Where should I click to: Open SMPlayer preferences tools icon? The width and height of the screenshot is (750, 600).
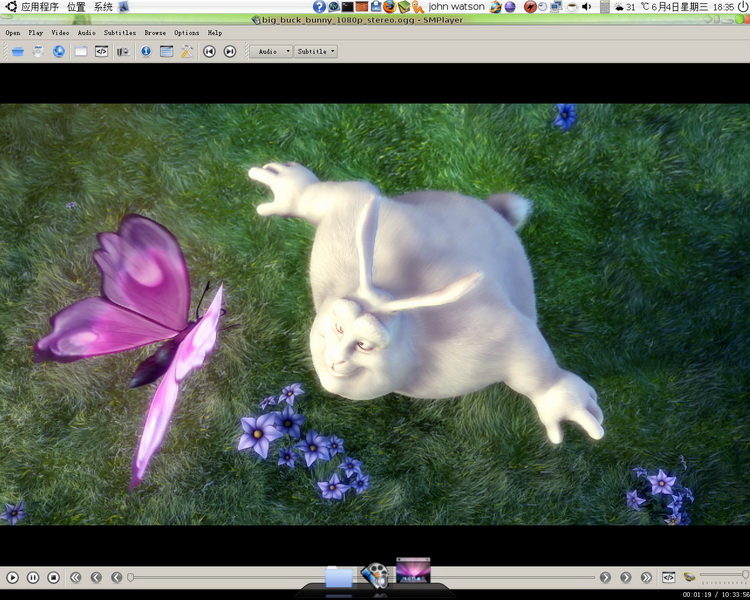(x=187, y=51)
